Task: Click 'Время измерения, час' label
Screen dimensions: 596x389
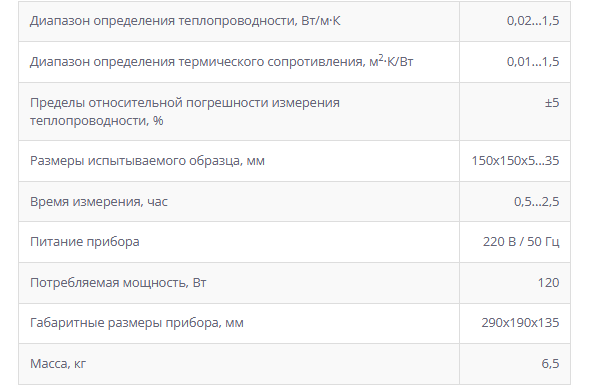Action: coord(99,202)
